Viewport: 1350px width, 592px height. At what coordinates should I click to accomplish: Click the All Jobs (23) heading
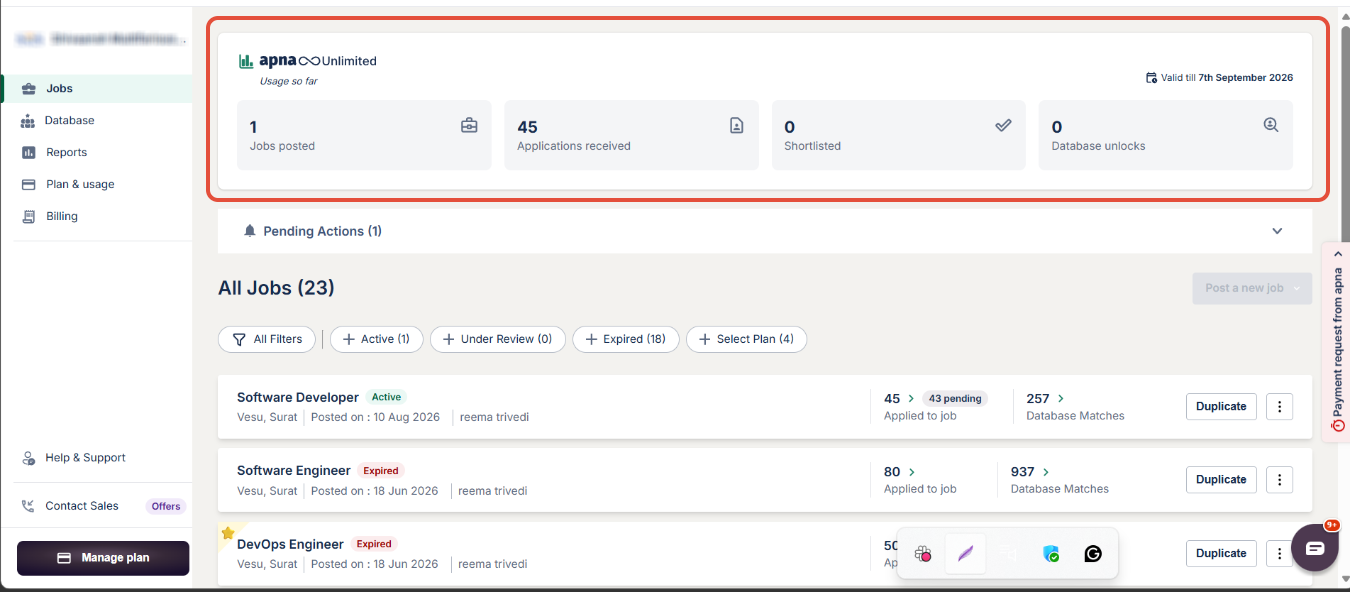pos(276,288)
